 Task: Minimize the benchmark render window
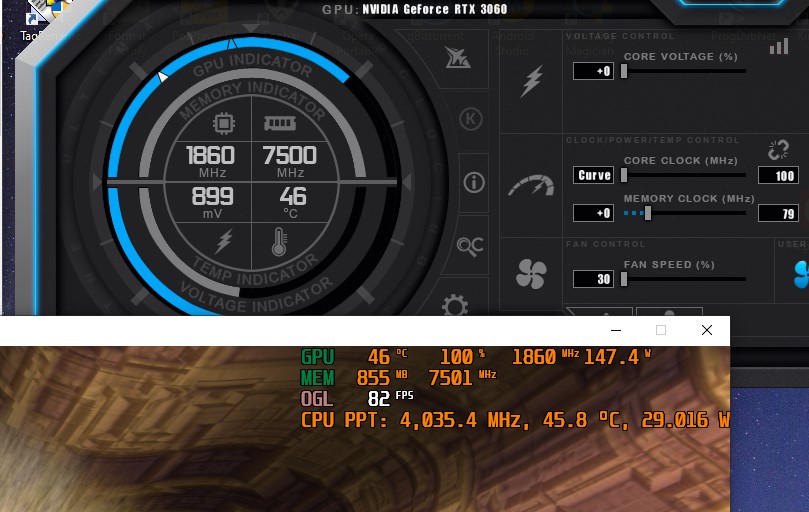pyautogui.click(x=616, y=330)
